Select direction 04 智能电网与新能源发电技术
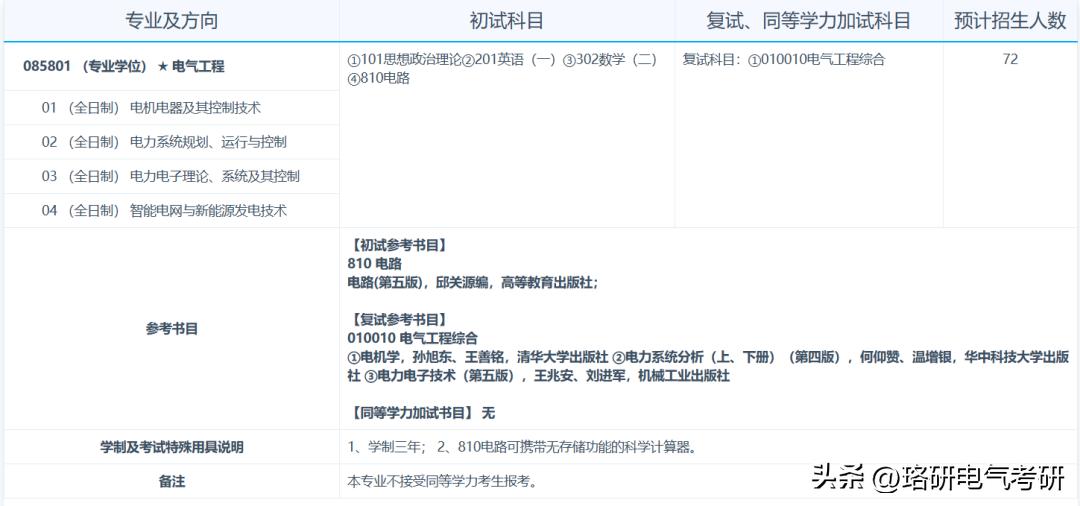 point(172,211)
